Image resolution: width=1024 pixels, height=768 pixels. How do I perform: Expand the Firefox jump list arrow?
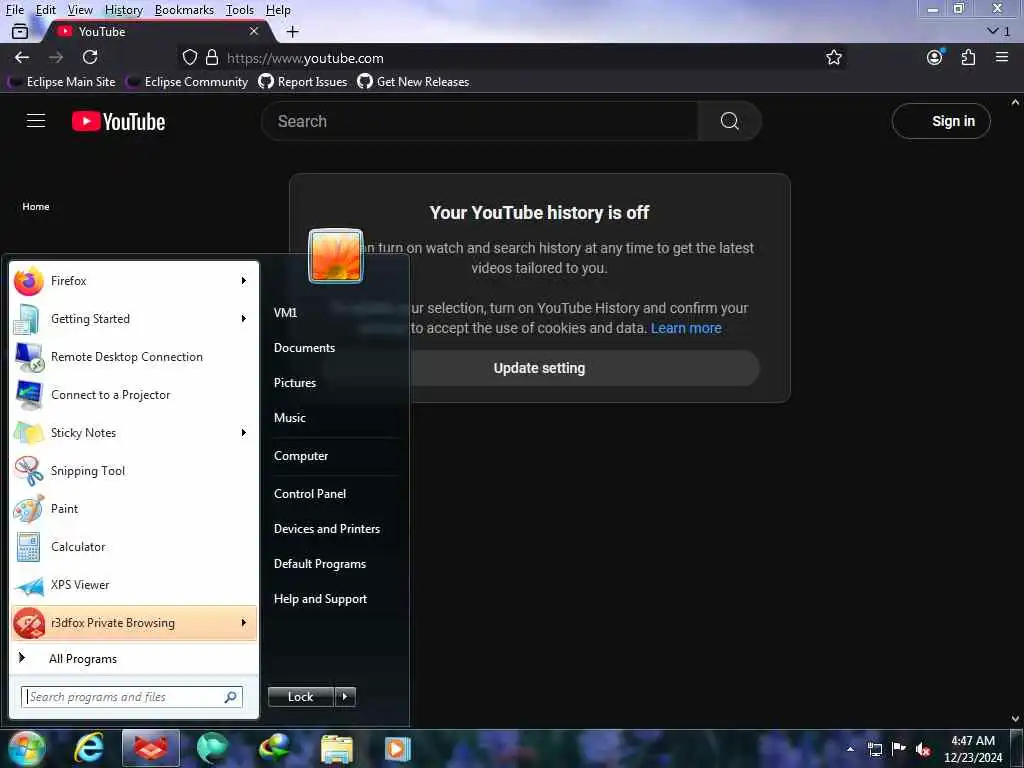pyautogui.click(x=244, y=281)
